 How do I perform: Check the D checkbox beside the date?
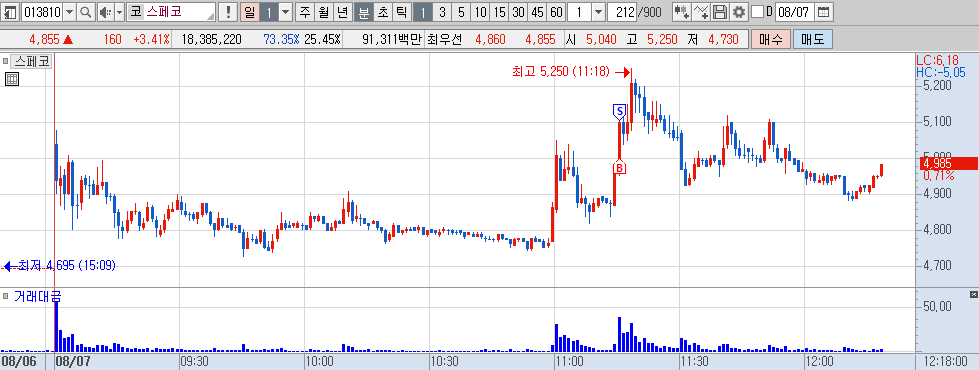click(757, 11)
